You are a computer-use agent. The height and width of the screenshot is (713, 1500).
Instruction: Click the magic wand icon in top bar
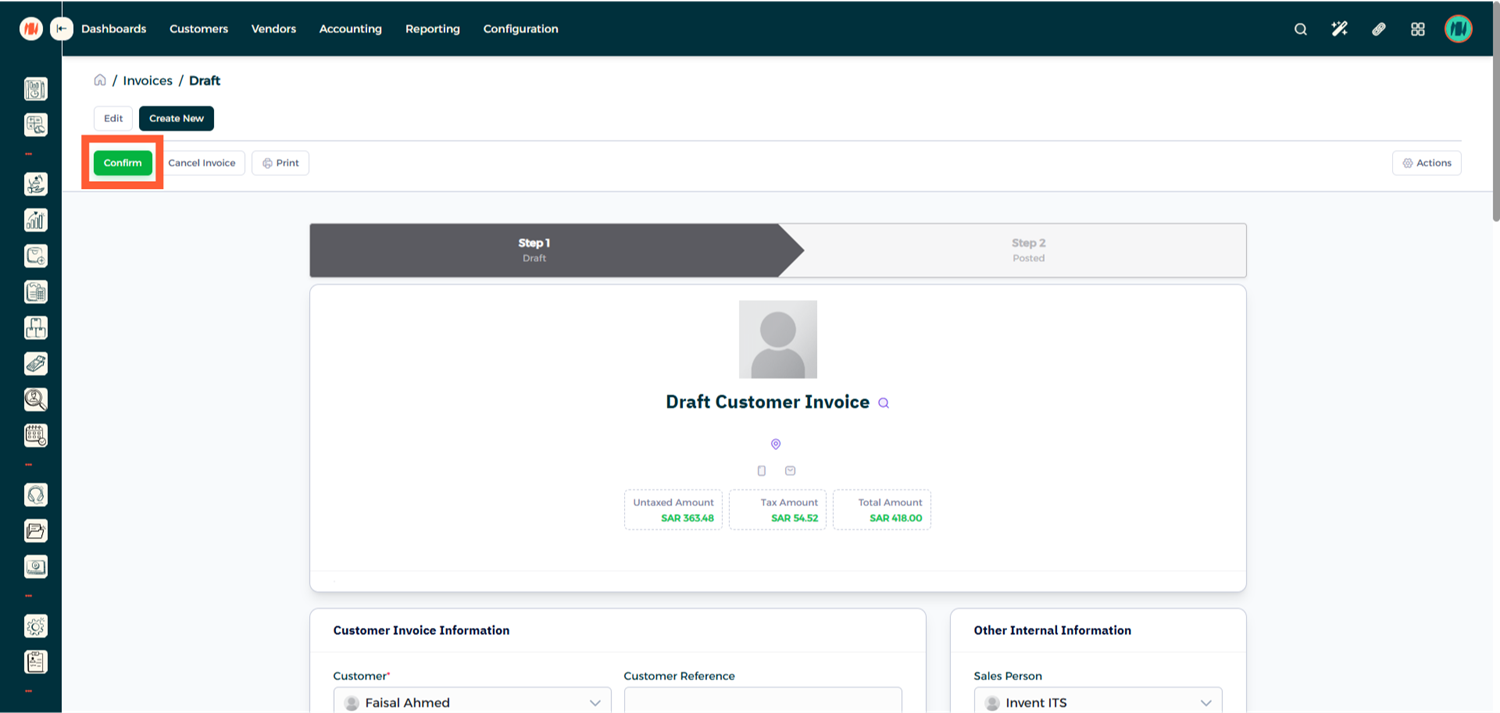pyautogui.click(x=1339, y=29)
